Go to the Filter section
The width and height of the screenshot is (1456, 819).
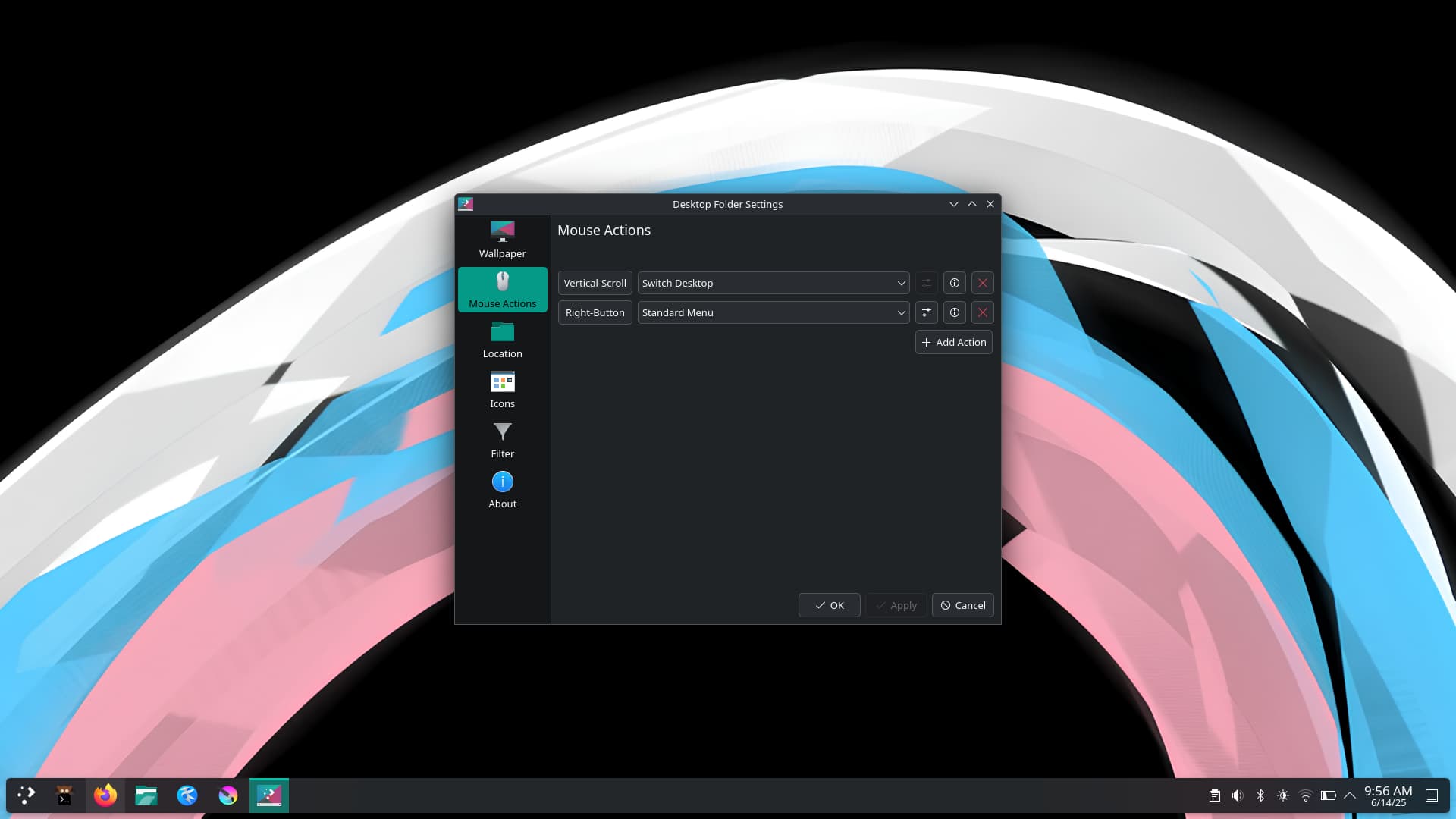tap(502, 440)
